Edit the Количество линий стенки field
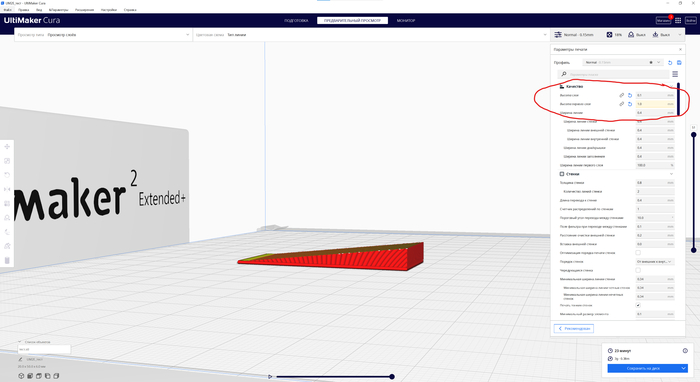Viewport: 700px width, 382px height. pyautogui.click(x=655, y=191)
